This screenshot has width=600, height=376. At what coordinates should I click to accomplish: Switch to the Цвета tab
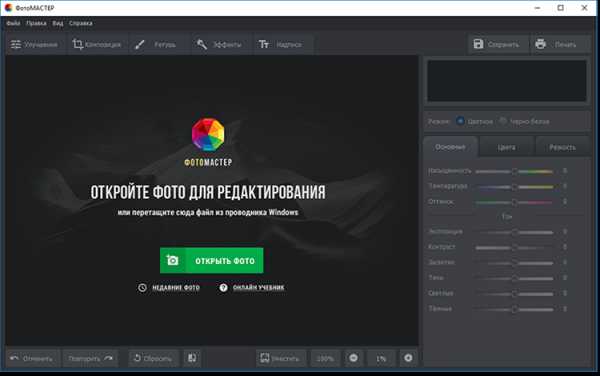click(x=506, y=147)
